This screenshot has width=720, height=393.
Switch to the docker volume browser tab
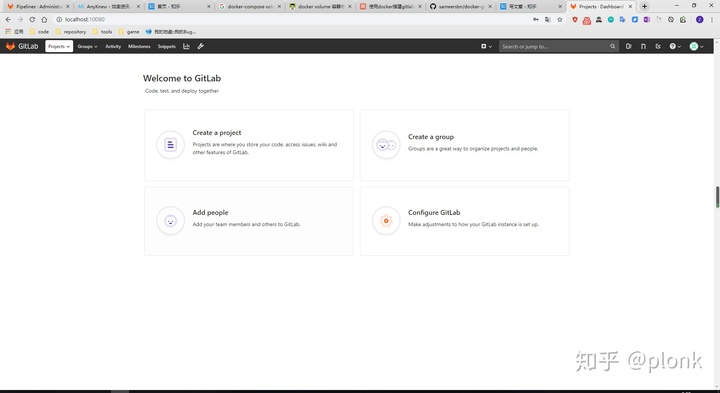(x=321, y=6)
